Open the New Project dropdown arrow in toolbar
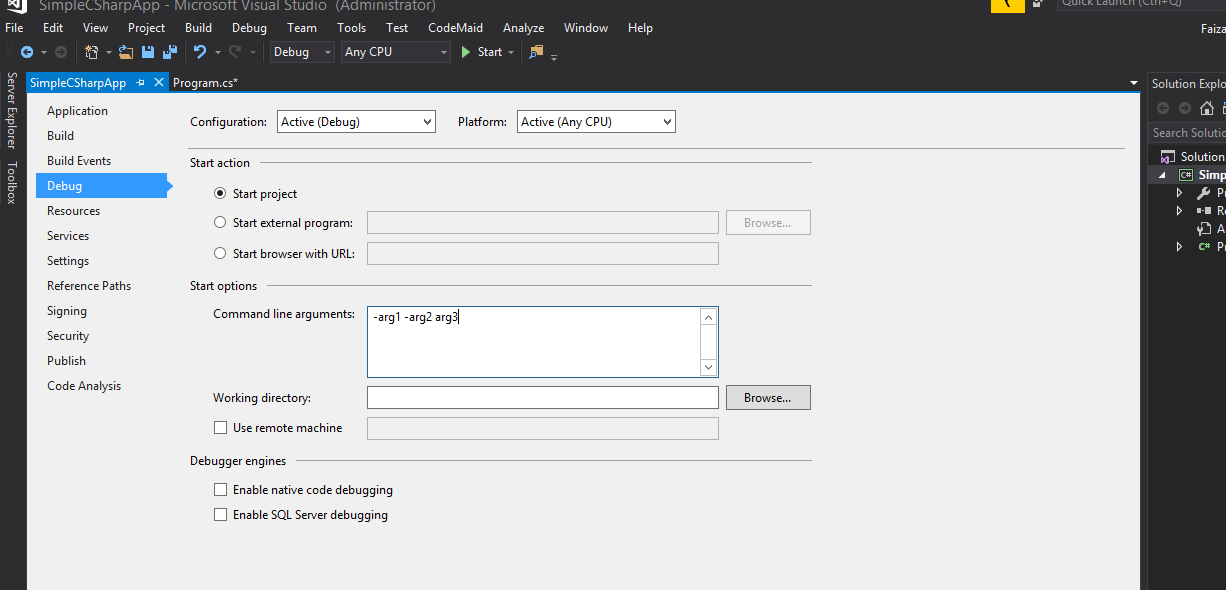1226x590 pixels. [x=108, y=52]
